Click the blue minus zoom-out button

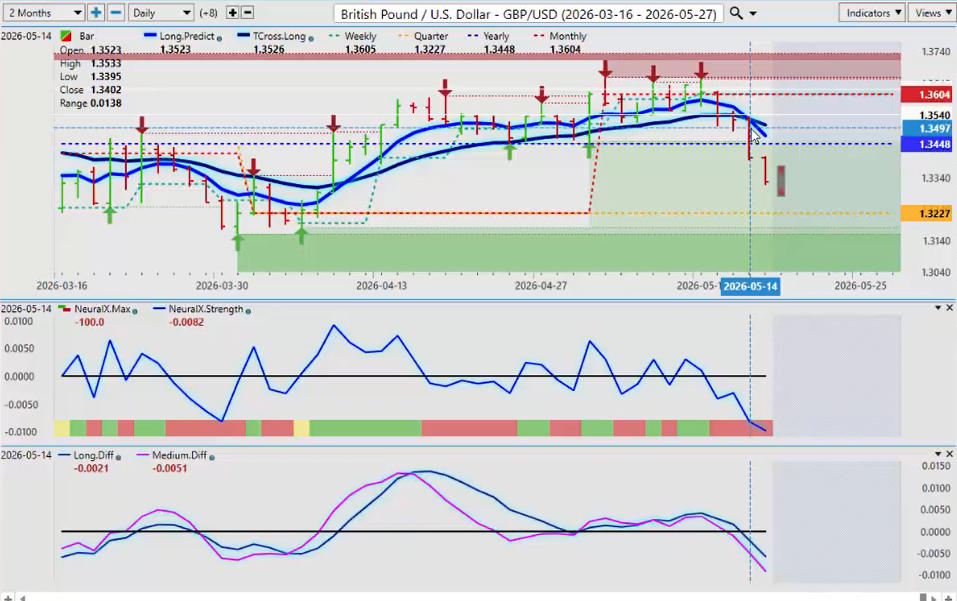pyautogui.click(x=116, y=13)
